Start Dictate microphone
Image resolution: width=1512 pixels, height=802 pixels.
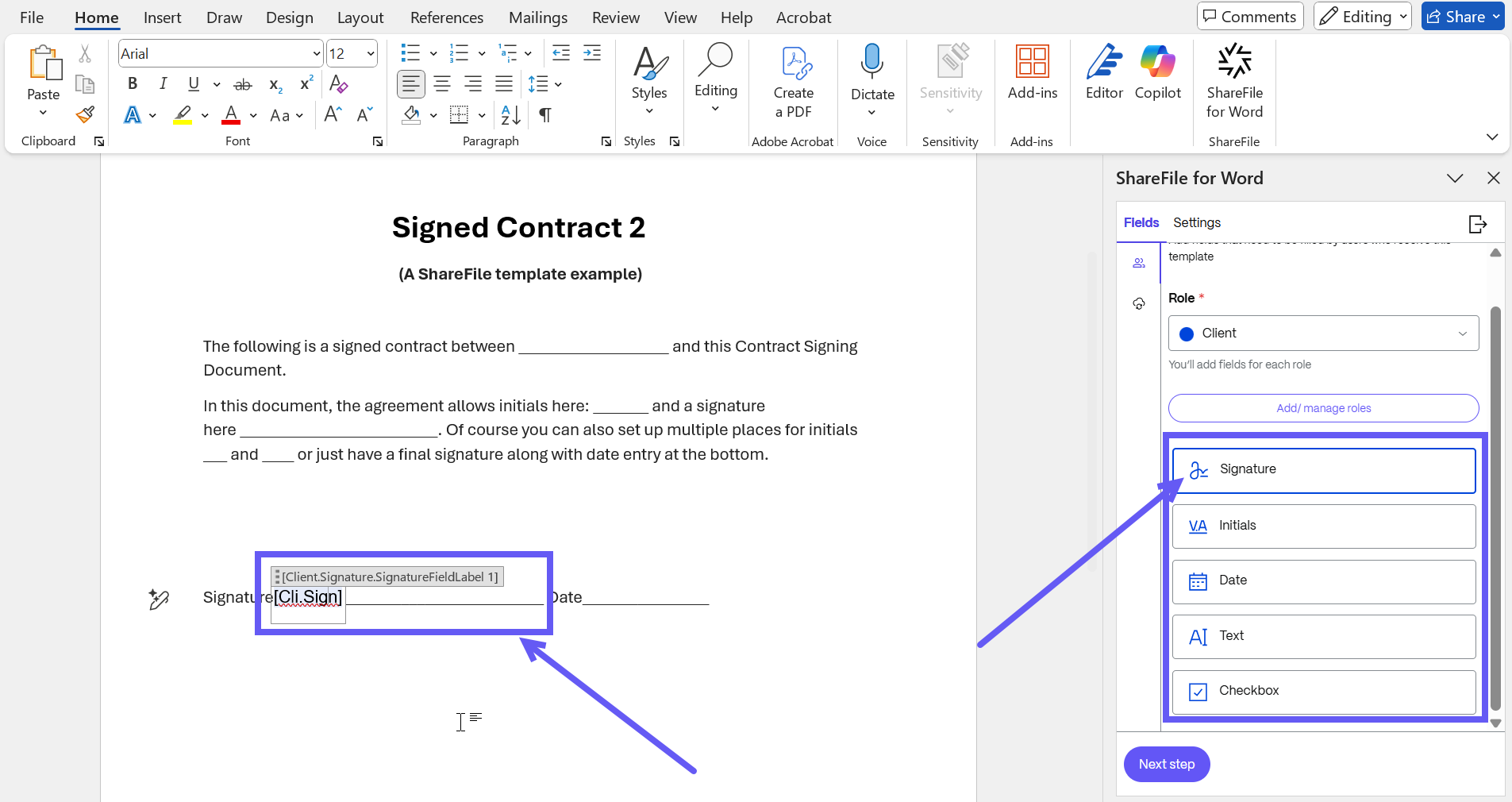click(x=871, y=73)
